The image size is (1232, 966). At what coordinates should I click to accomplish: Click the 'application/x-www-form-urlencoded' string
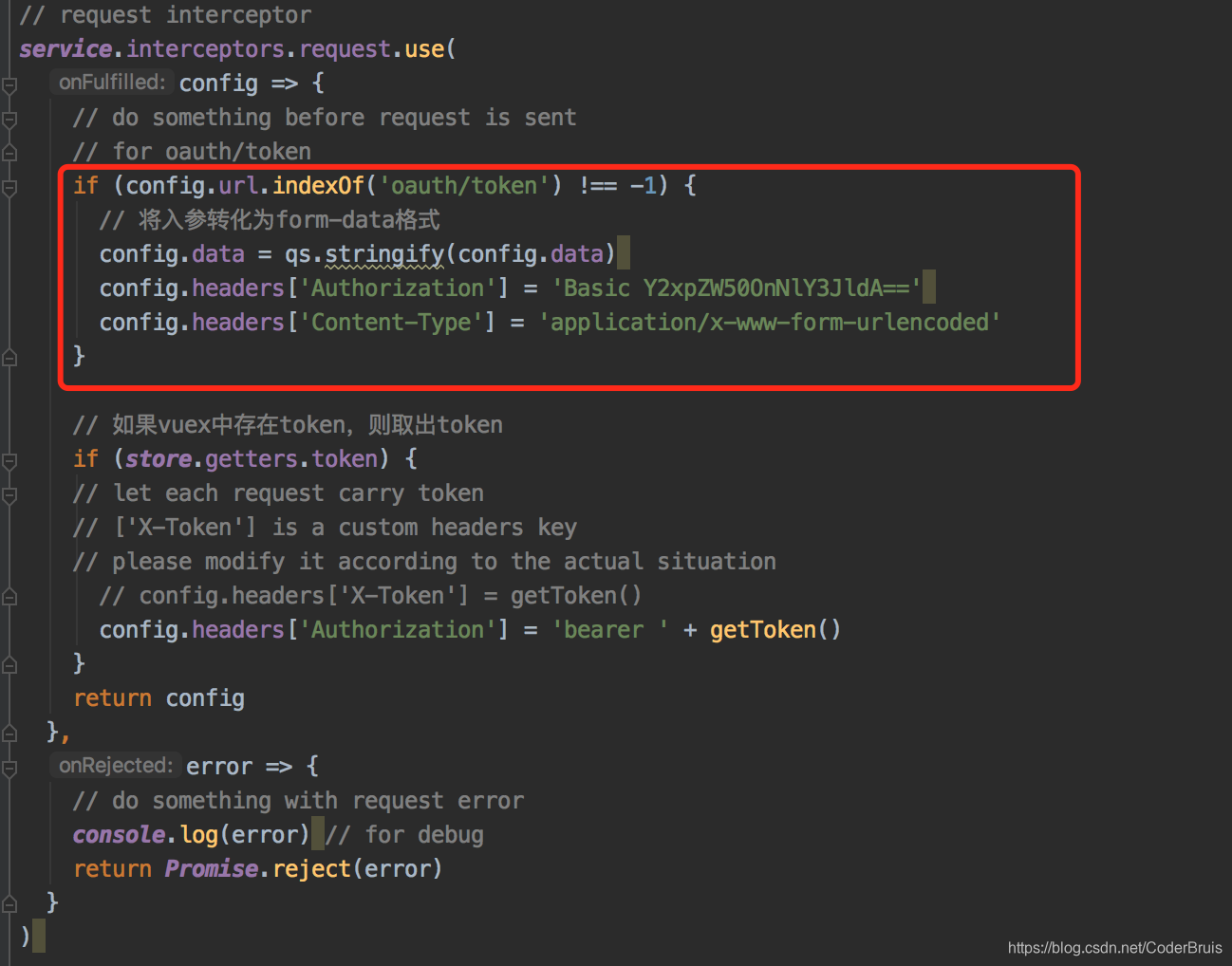pos(770,322)
